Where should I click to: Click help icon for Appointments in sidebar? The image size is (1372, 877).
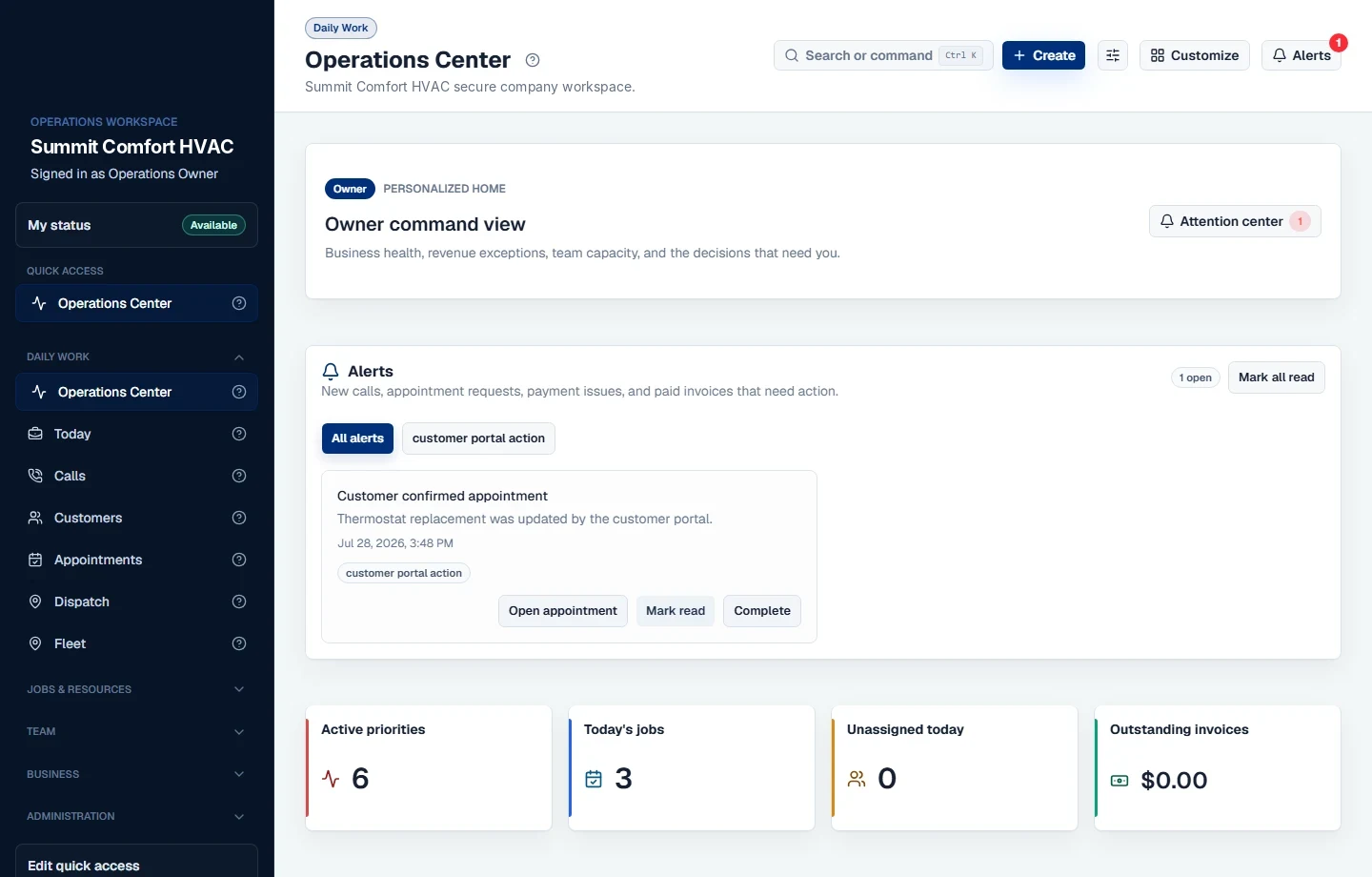click(239, 560)
